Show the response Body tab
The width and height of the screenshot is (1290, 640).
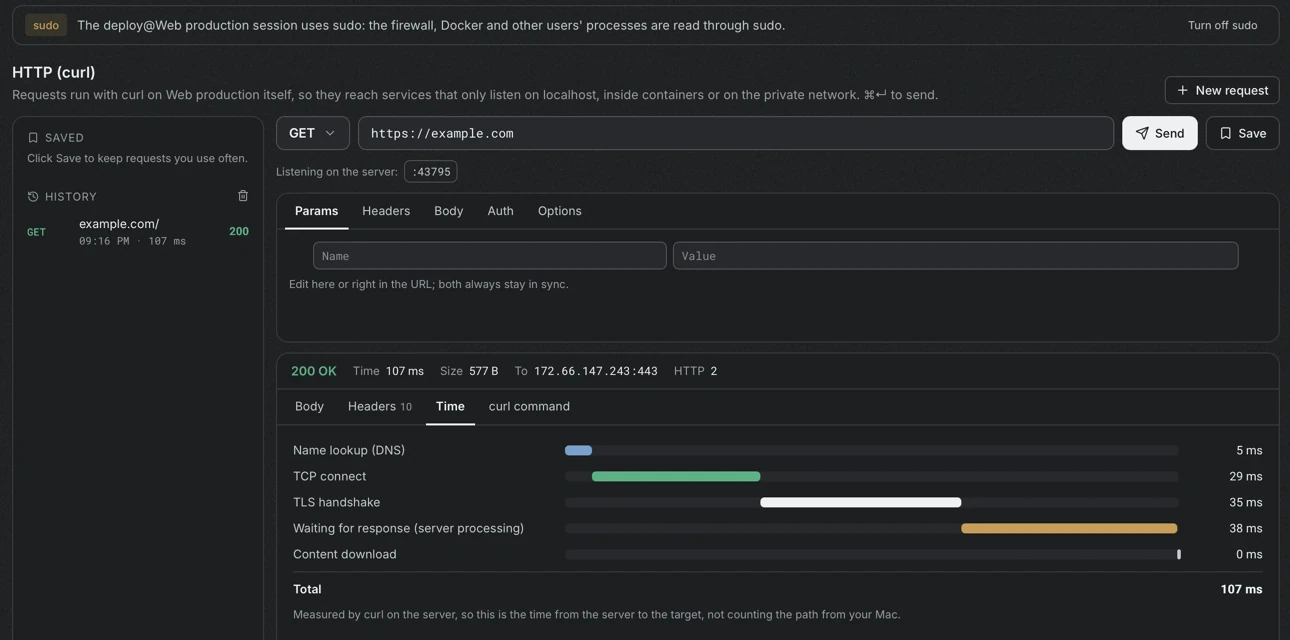tap(309, 406)
